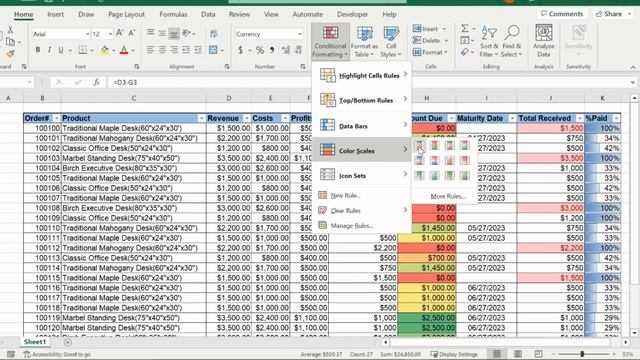The image size is (640, 360).
Task: Toggle Bottom Align in Alignment group
Action: pyautogui.click(x=174, y=33)
